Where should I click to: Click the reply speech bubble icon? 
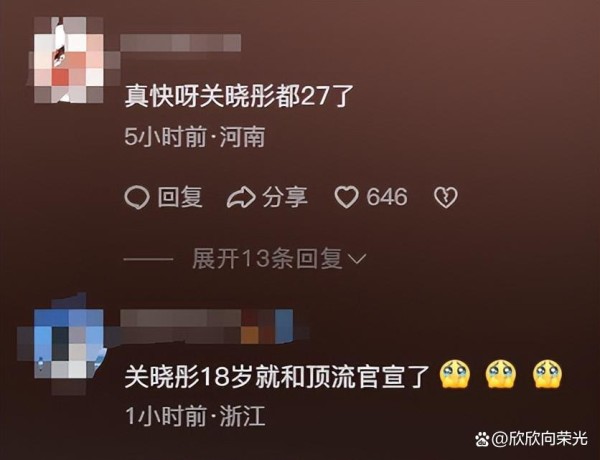137,197
